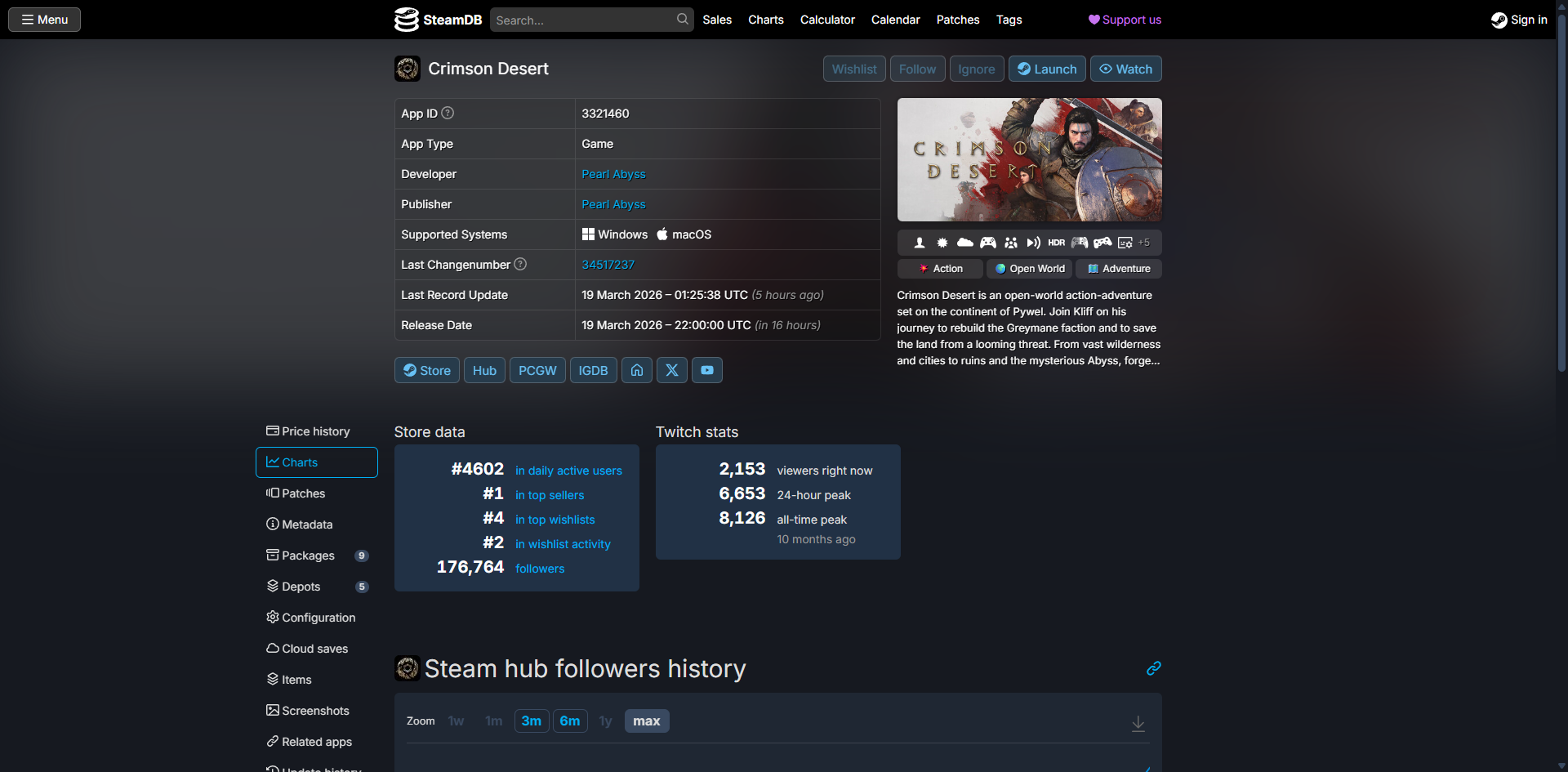
Task: Open the Cloud saves sidebar tab
Action: 317,649
